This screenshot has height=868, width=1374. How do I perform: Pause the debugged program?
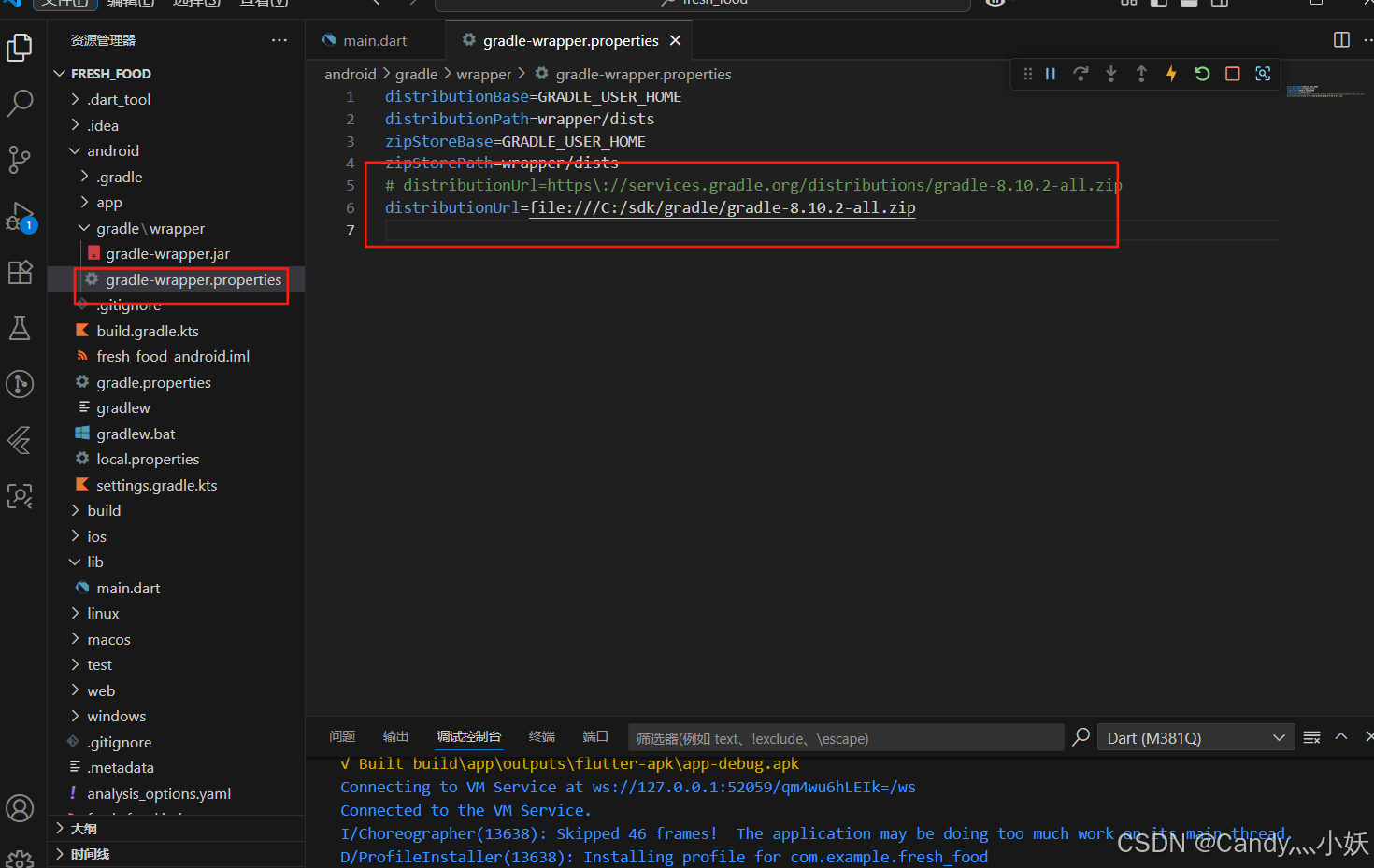(1051, 74)
